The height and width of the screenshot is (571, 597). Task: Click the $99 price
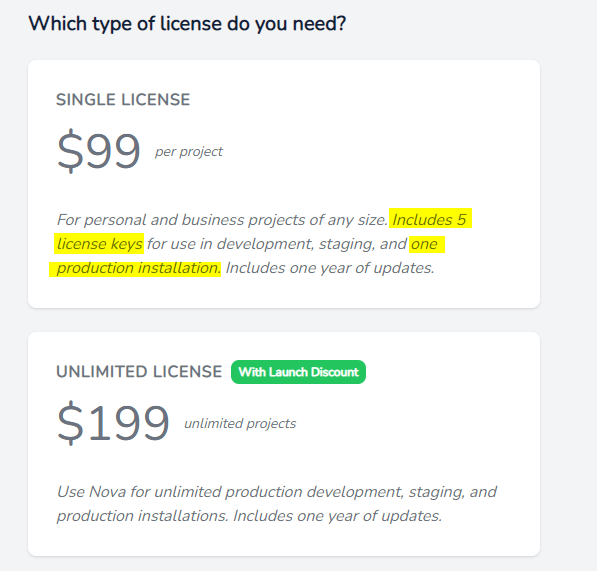tap(99, 151)
